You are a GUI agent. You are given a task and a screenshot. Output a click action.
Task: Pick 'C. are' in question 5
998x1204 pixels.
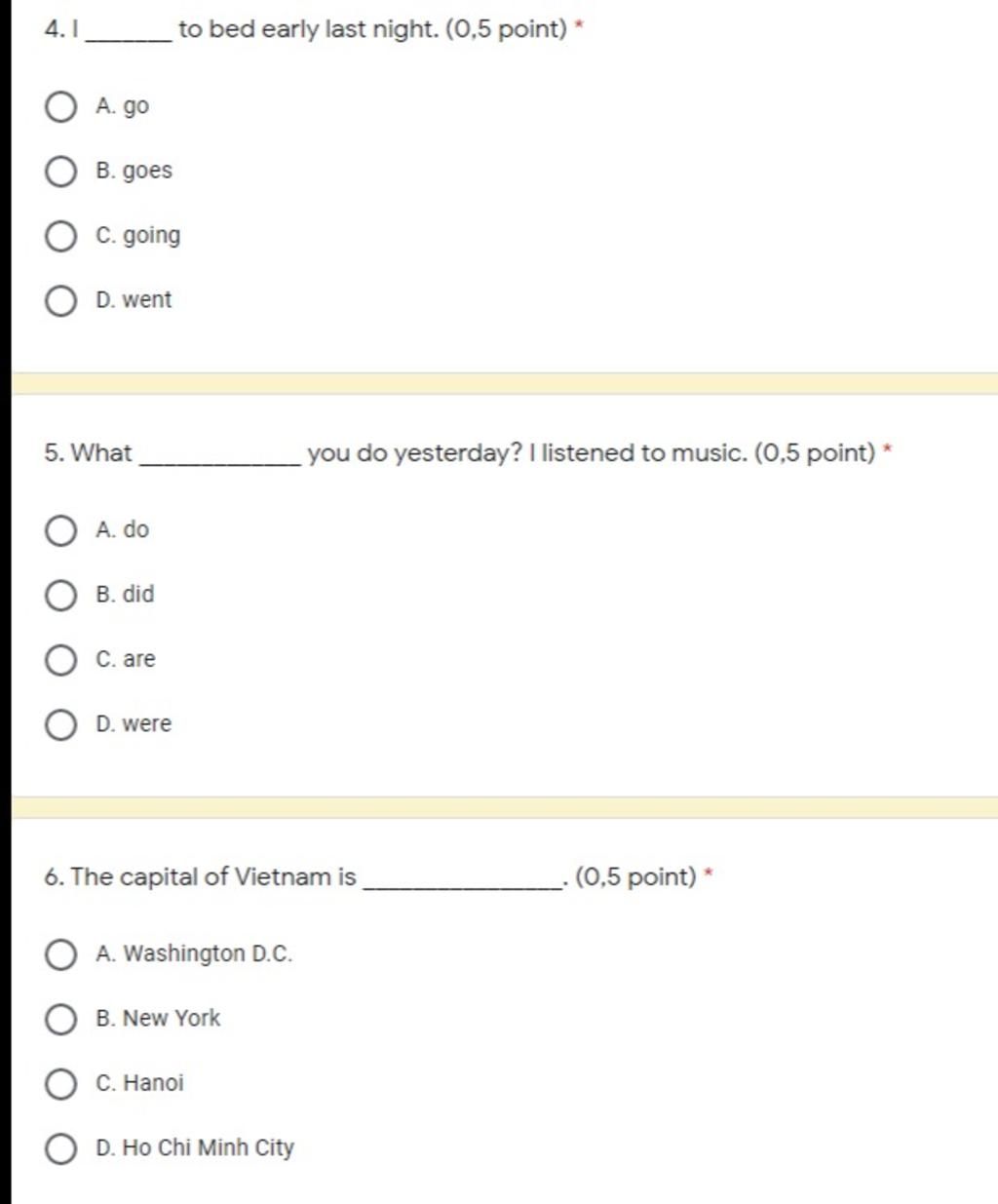coord(60,660)
